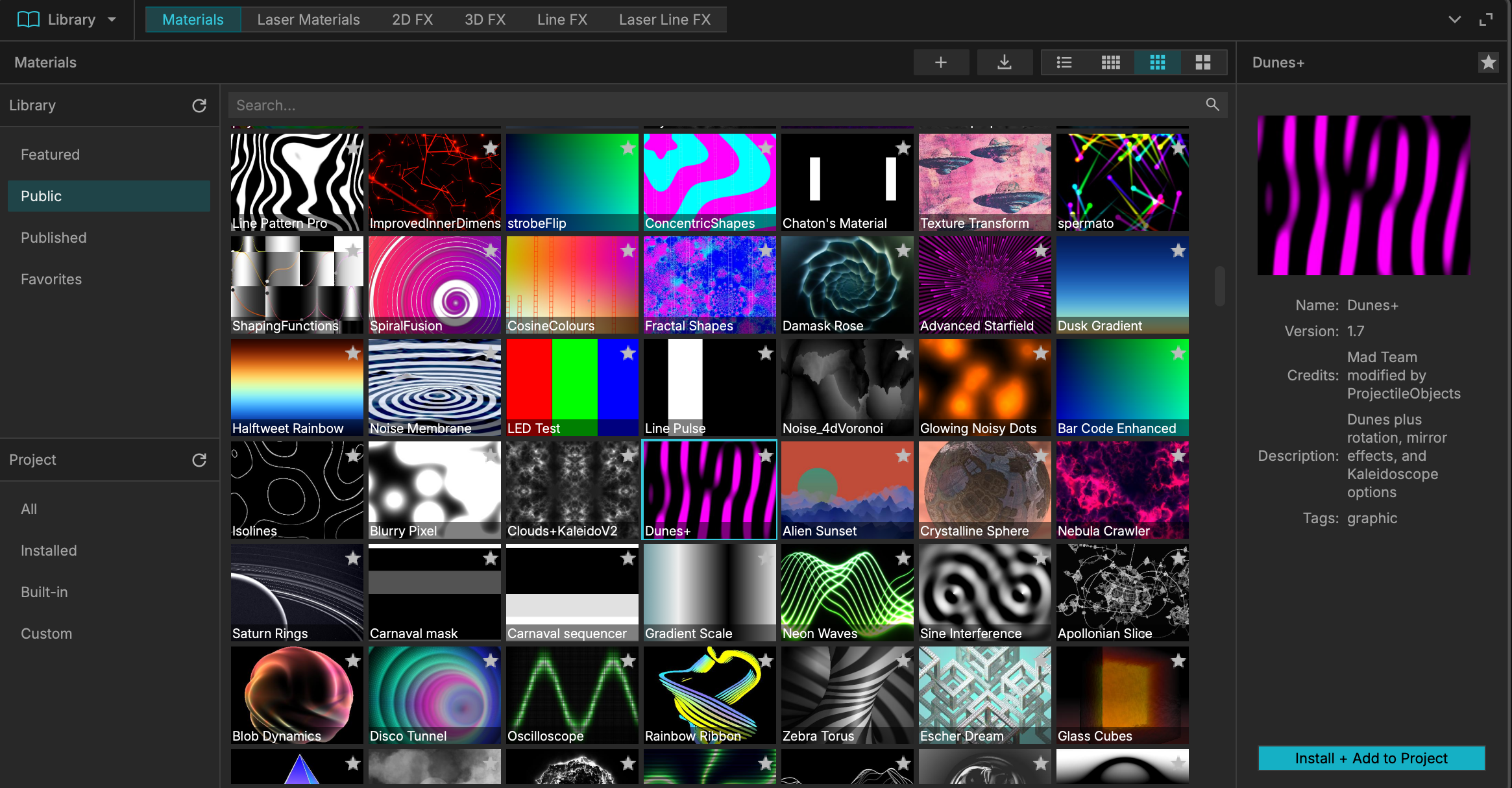Switch to the Line FX tab
The image size is (1512, 788).
(562, 19)
